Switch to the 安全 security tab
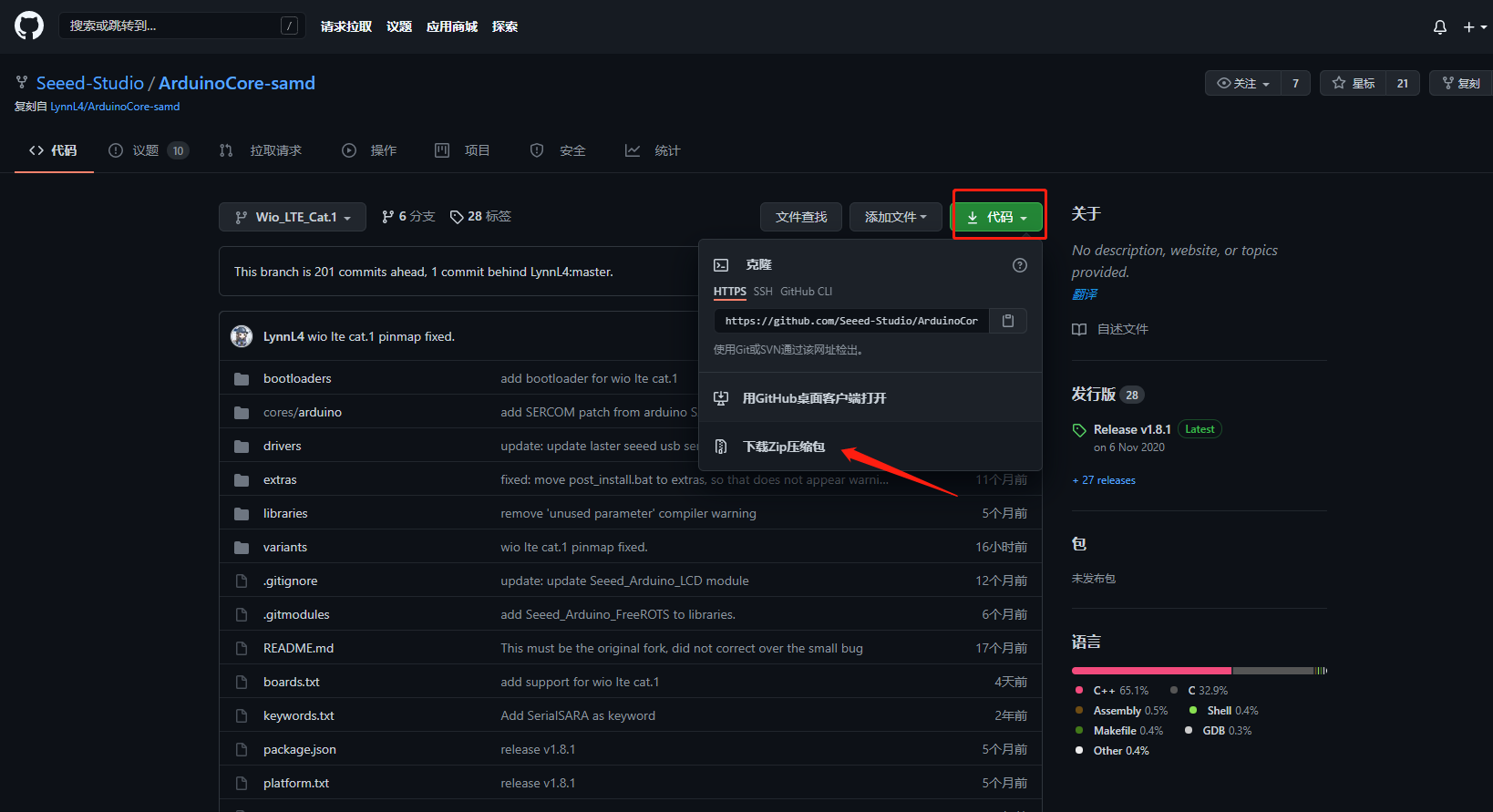This screenshot has width=1493, height=812. point(558,150)
